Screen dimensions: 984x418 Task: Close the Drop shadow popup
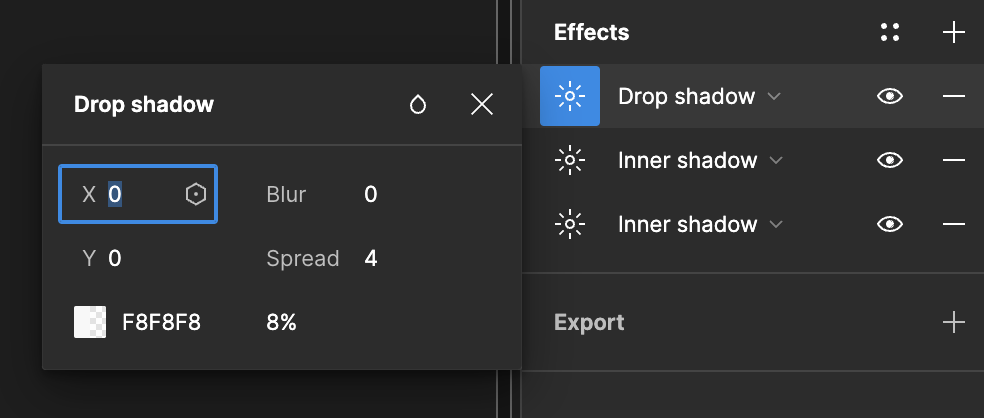(482, 105)
